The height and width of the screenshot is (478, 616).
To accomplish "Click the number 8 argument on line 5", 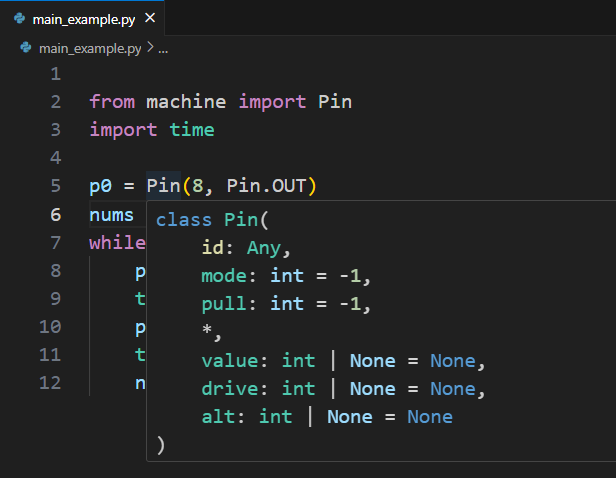I will (x=198, y=186).
